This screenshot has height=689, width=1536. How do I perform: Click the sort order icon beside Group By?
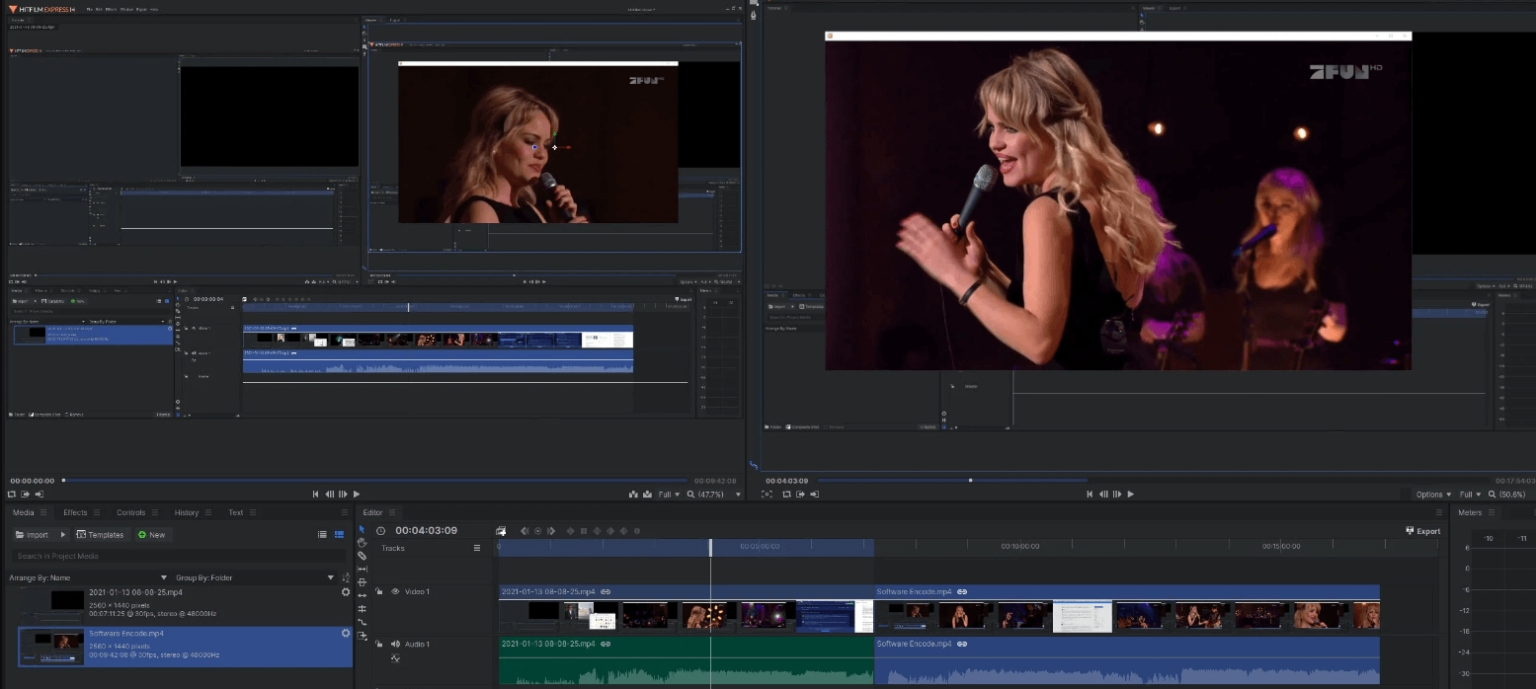tap(346, 578)
